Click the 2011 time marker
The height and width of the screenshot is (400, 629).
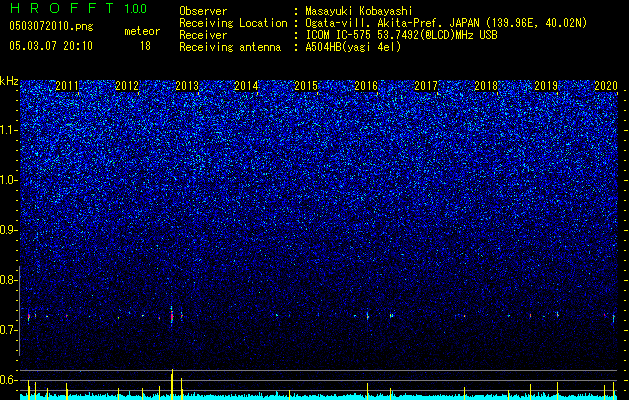pos(67,86)
